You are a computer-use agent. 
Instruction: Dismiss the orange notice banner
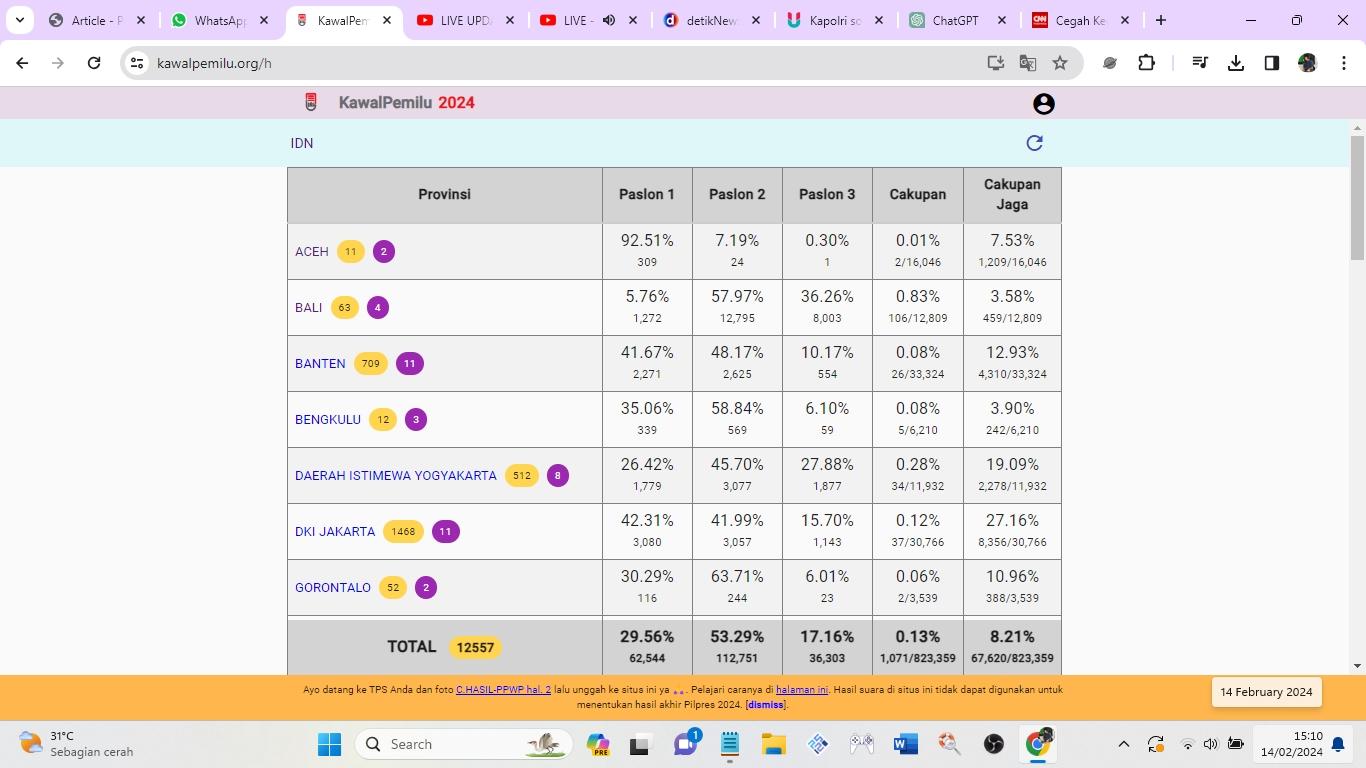pyautogui.click(x=765, y=705)
